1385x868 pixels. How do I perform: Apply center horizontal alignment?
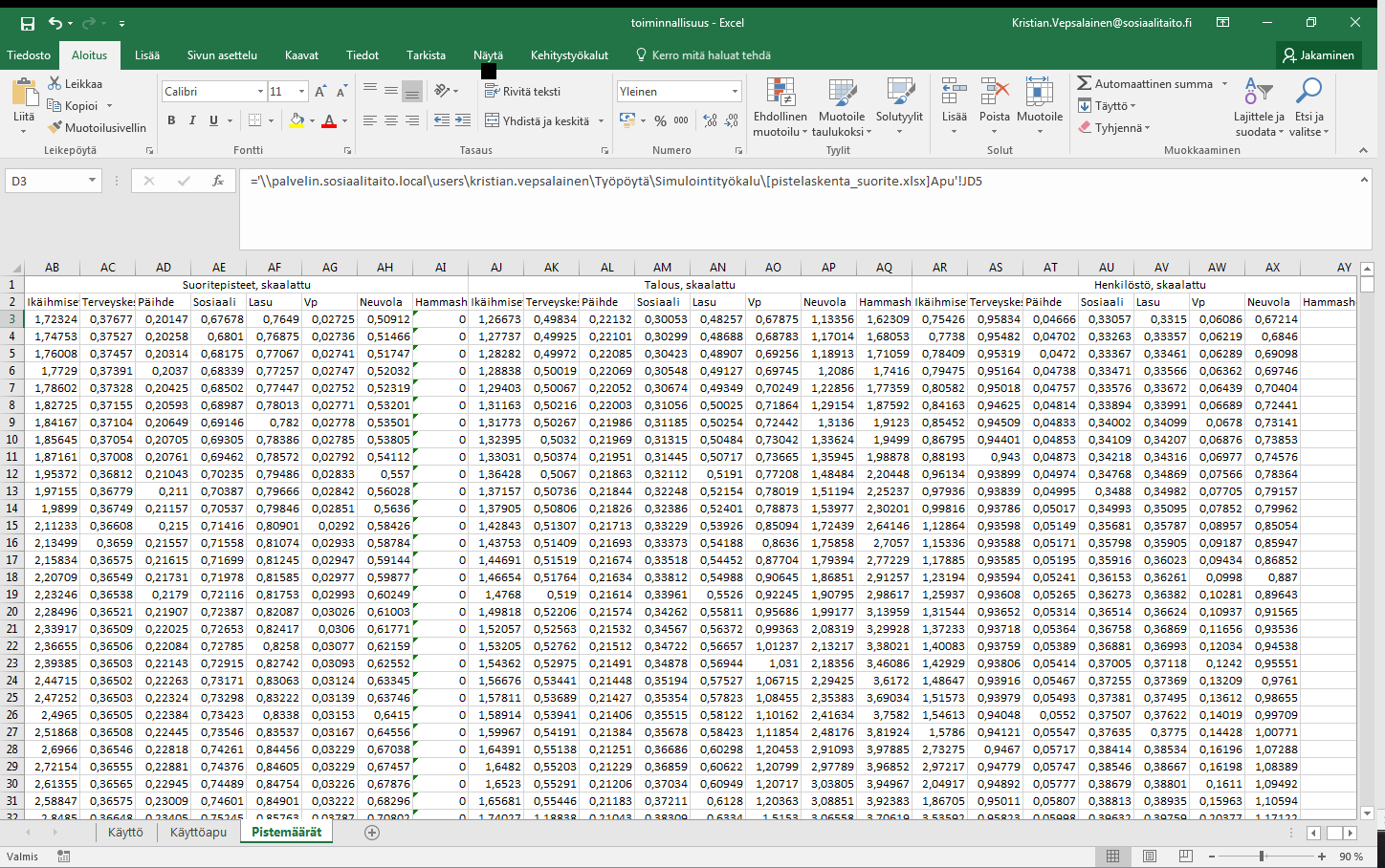pyautogui.click(x=390, y=120)
